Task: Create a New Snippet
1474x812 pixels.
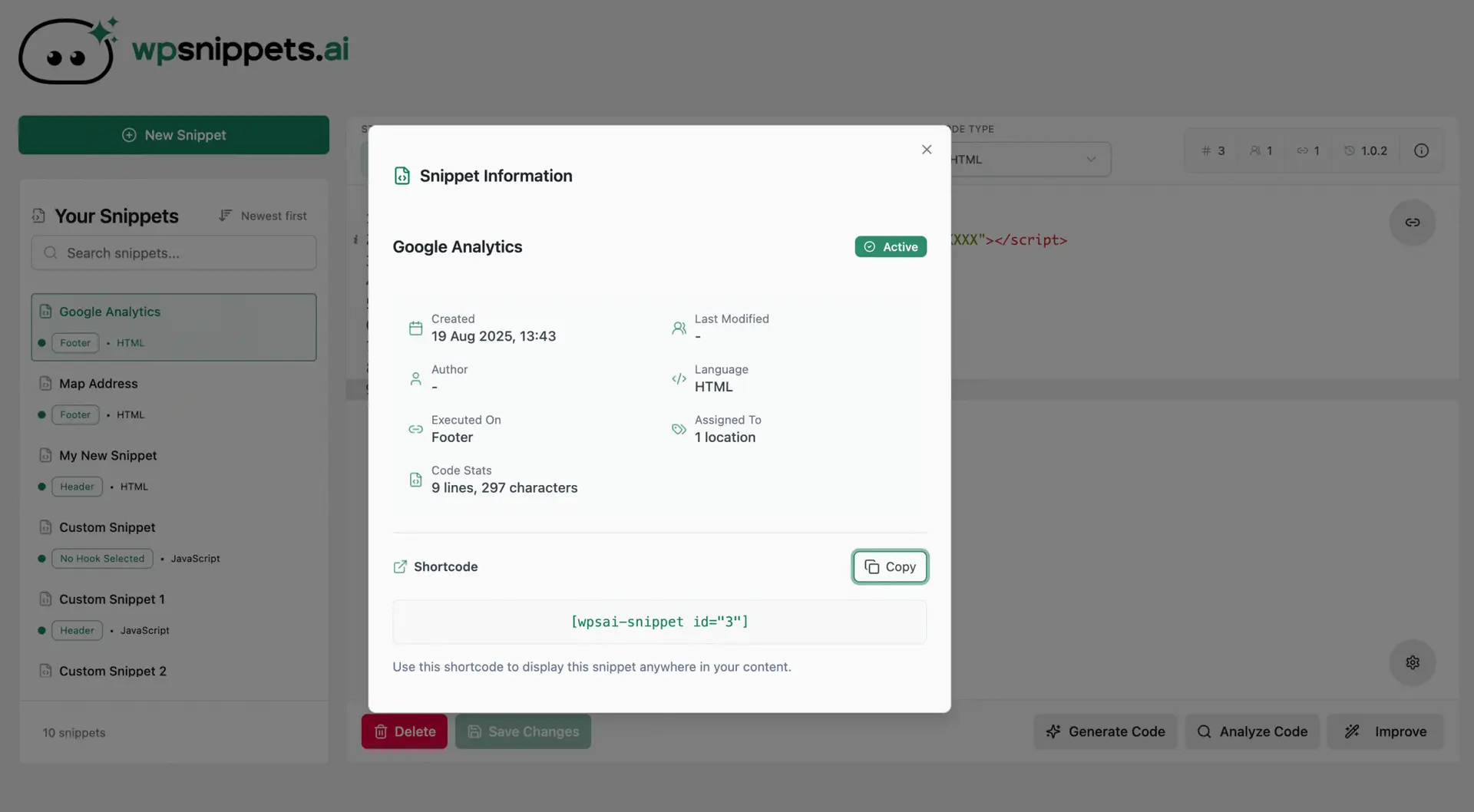Action: click(174, 135)
